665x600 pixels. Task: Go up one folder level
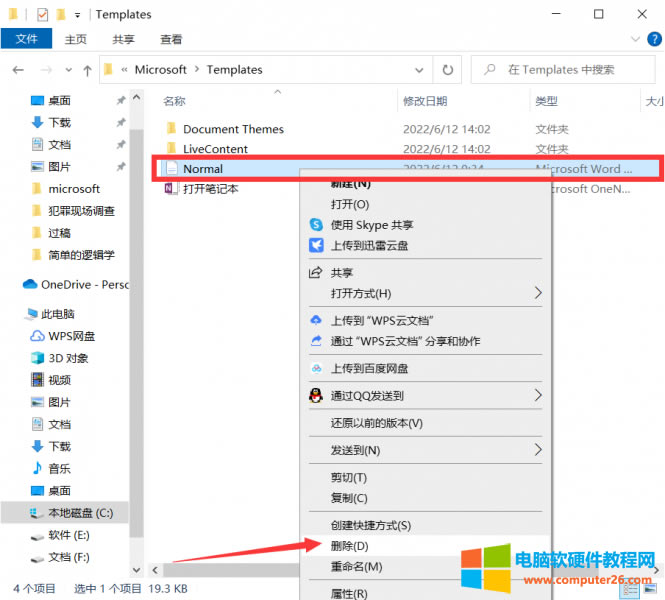click(87, 70)
